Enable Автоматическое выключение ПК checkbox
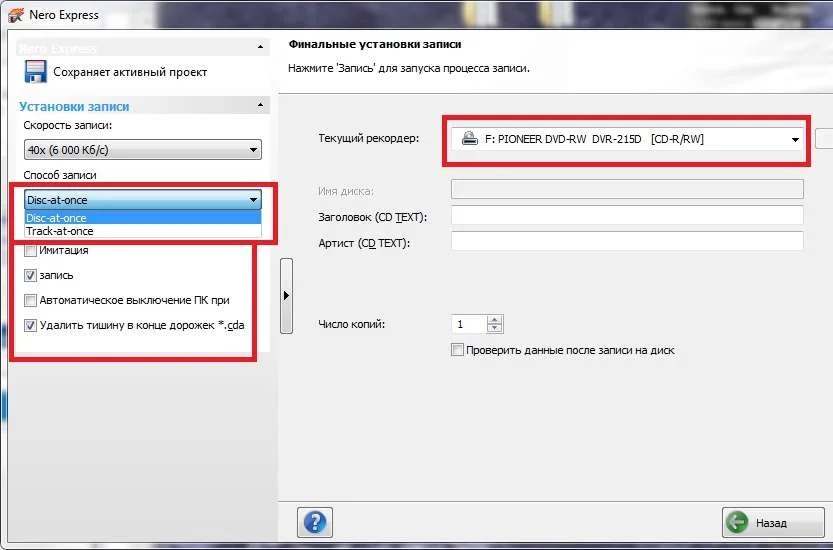This screenshot has height=550, width=833. click(30, 300)
